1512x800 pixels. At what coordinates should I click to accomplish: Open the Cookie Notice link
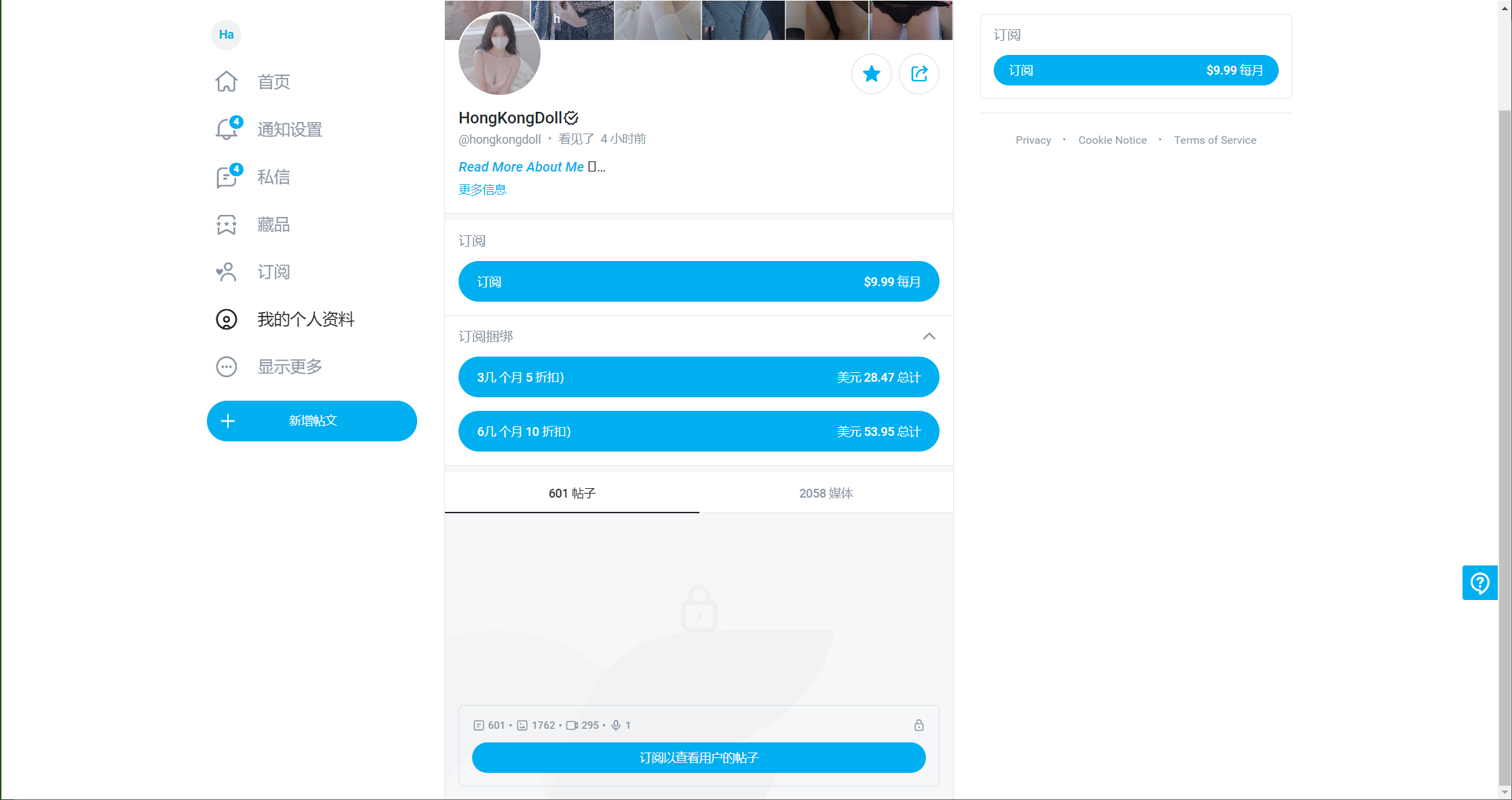(1112, 140)
